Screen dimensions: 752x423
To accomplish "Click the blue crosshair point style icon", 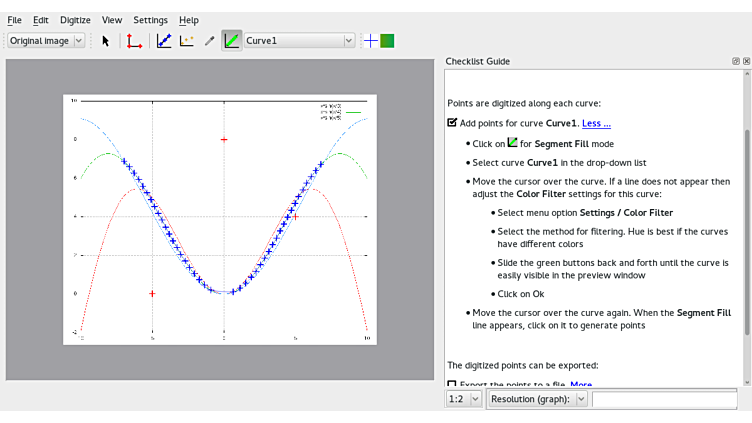I will (x=371, y=41).
